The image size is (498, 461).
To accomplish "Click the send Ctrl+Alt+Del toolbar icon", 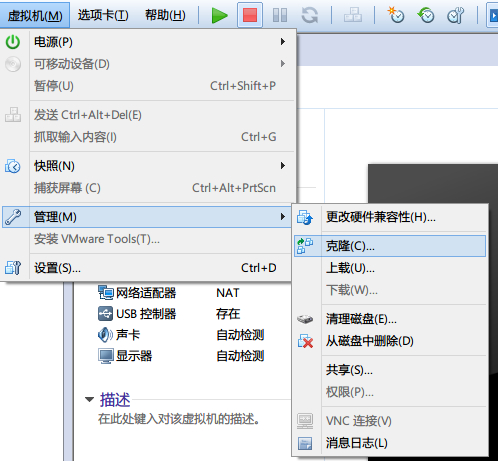I will [x=353, y=15].
